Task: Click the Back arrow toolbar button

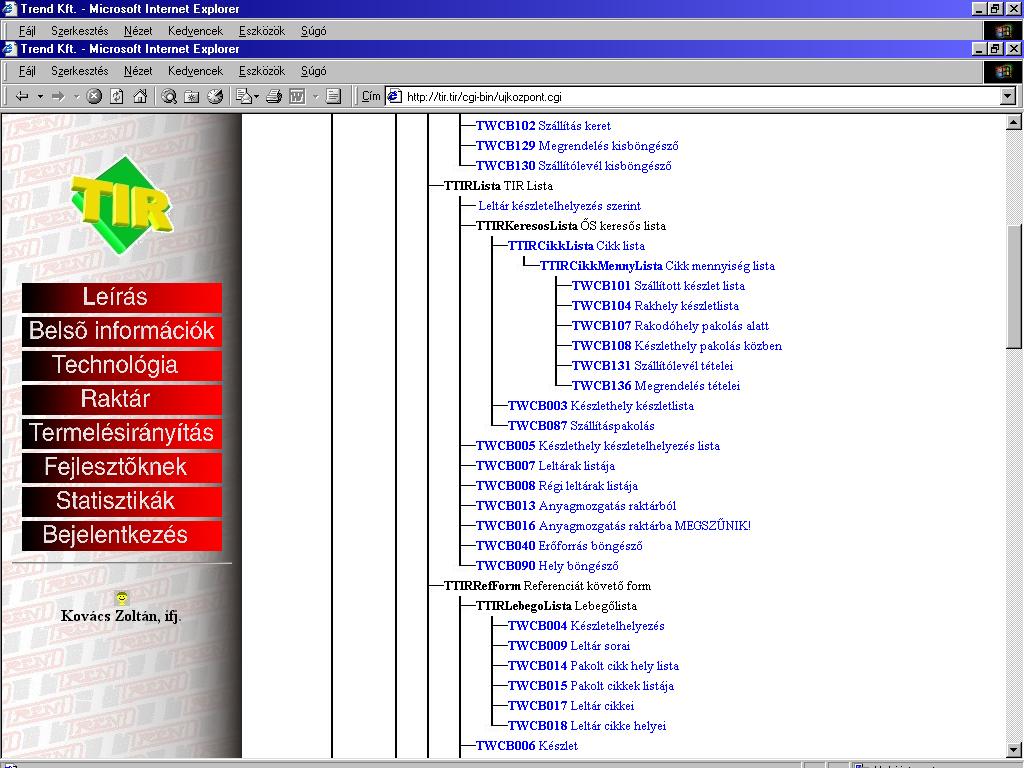Action: (x=22, y=97)
